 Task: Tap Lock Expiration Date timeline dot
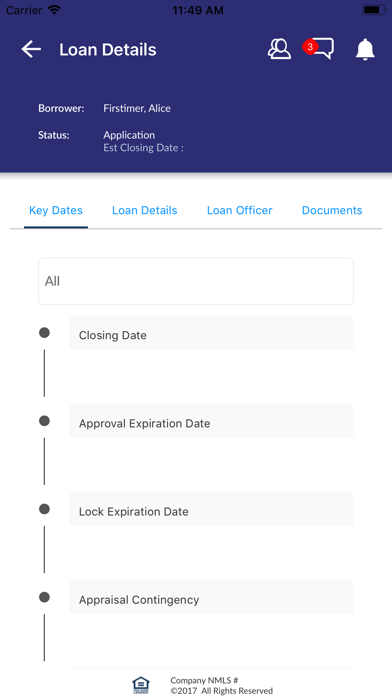point(44,509)
